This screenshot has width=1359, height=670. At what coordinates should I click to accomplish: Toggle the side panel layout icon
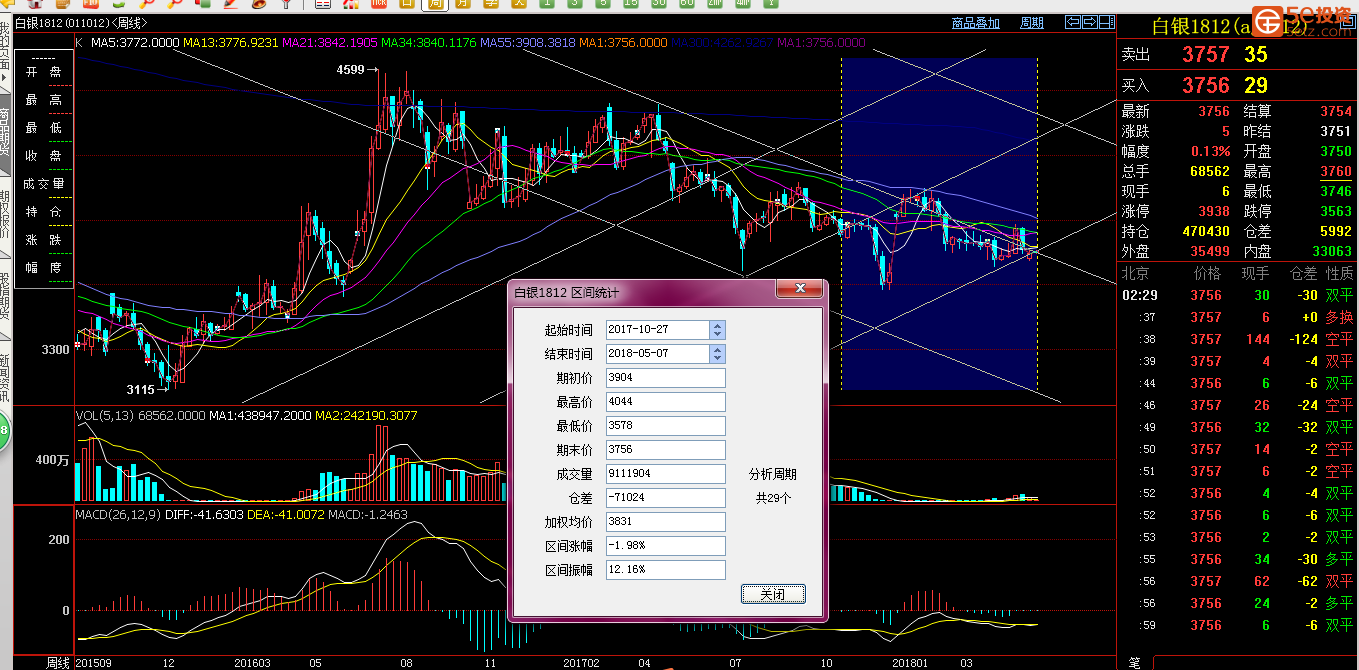(1107, 22)
